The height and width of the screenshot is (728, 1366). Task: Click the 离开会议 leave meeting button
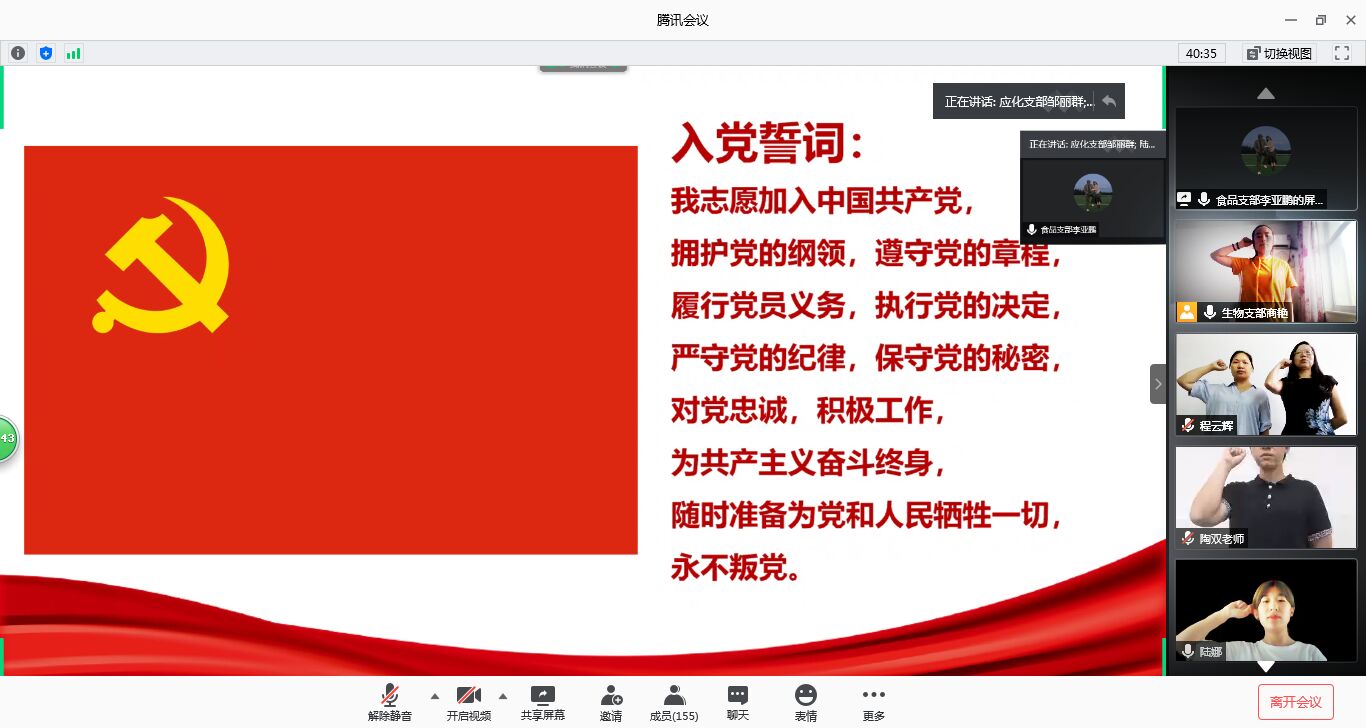(1295, 702)
